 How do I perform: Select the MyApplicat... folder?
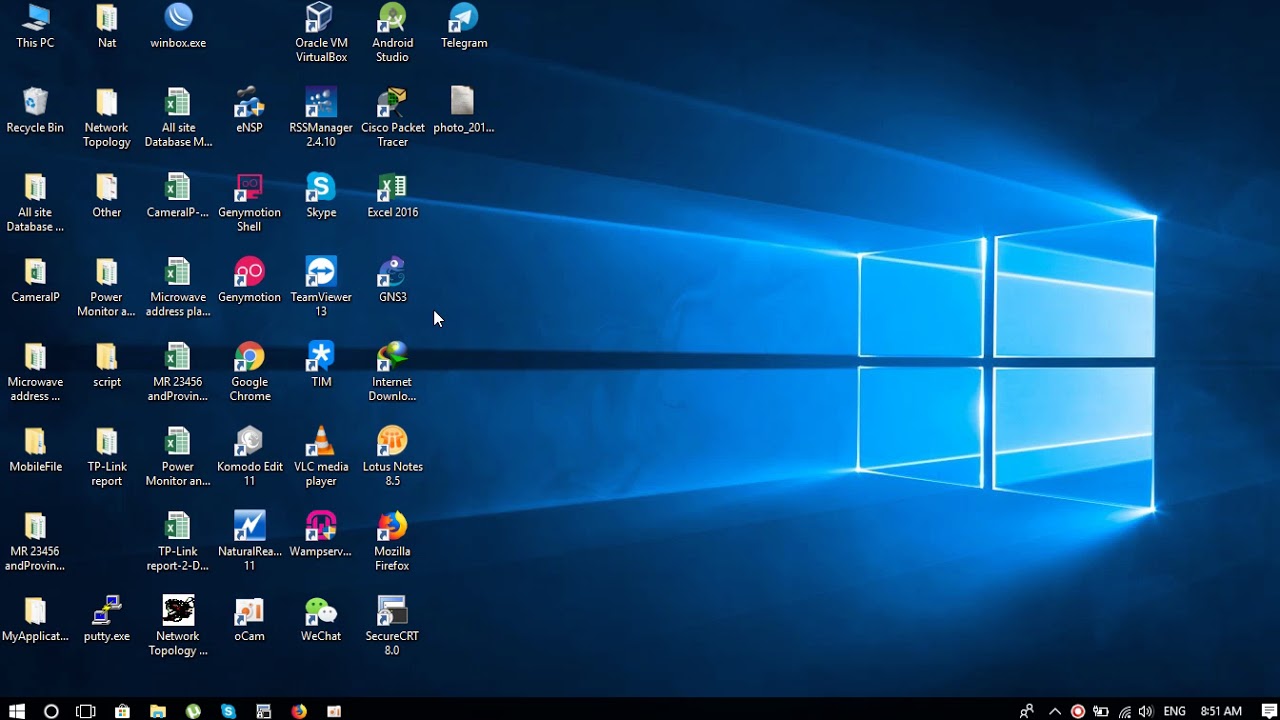point(35,620)
